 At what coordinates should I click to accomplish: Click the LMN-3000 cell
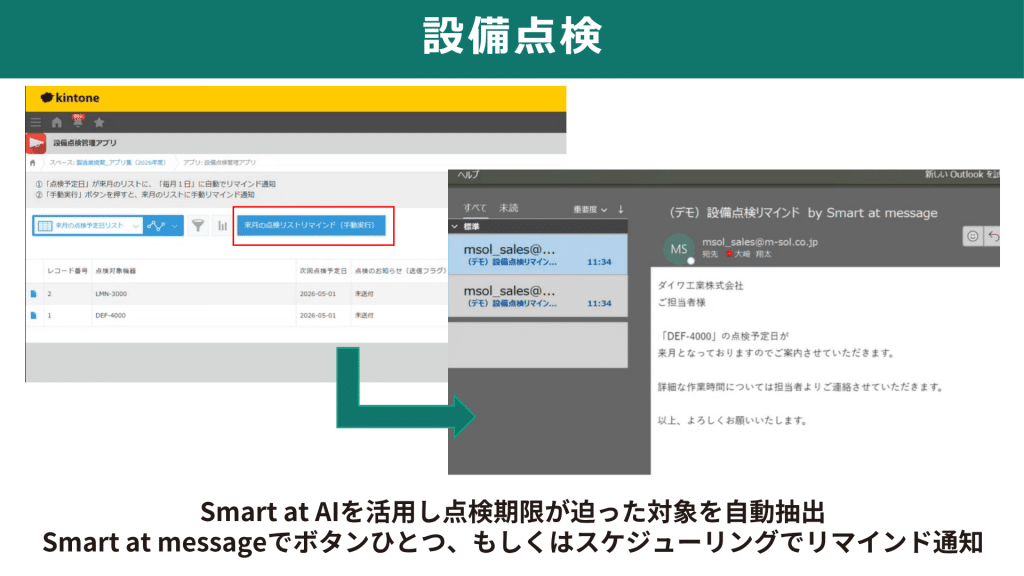click(x=111, y=294)
